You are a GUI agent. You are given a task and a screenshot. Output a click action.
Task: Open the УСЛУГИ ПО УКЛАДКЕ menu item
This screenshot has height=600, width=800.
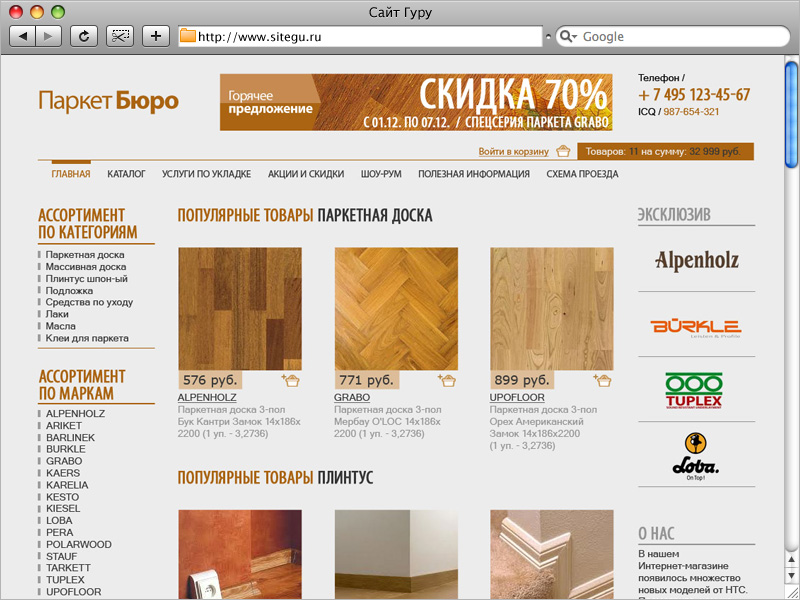(207, 174)
